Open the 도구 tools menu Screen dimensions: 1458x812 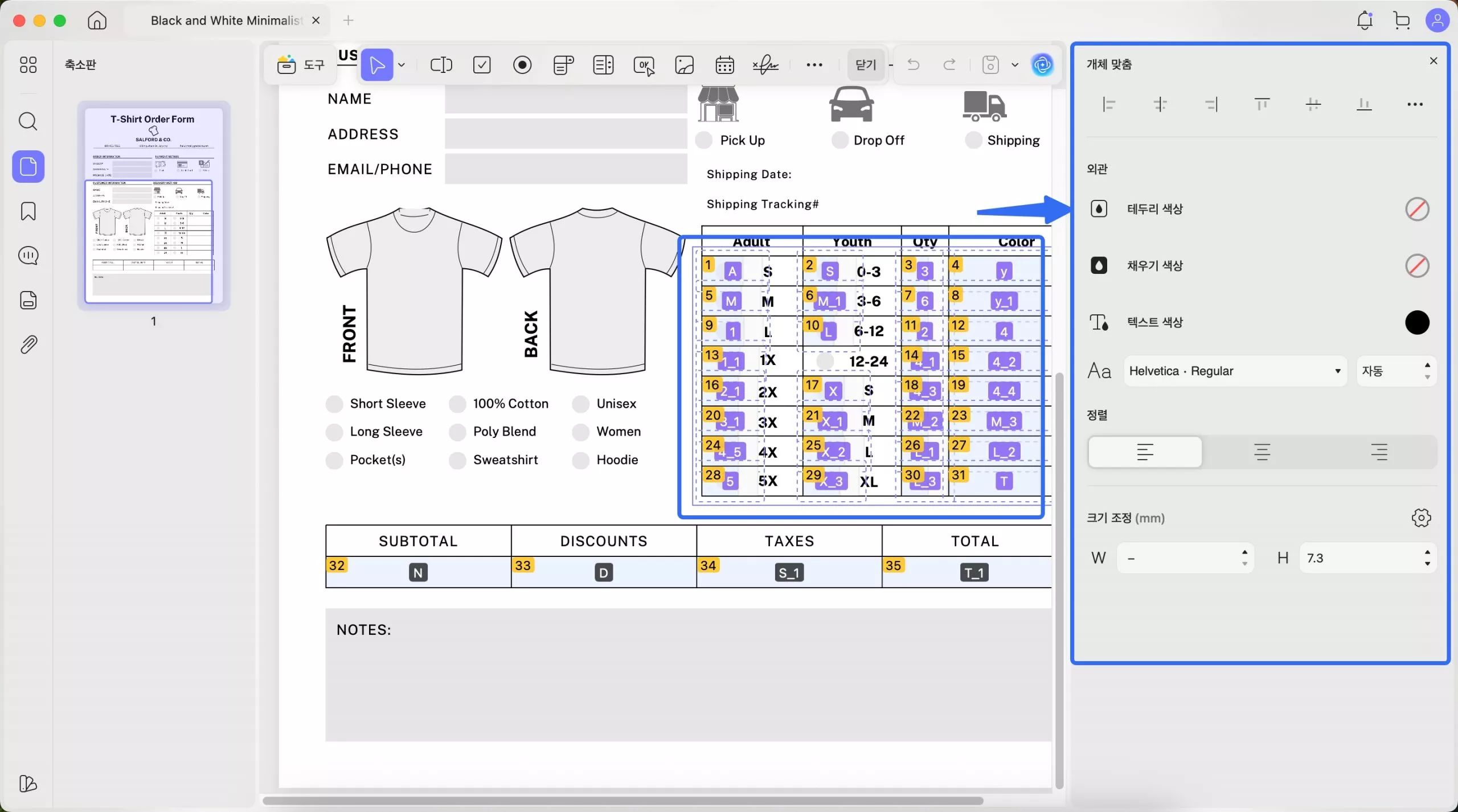click(x=301, y=65)
